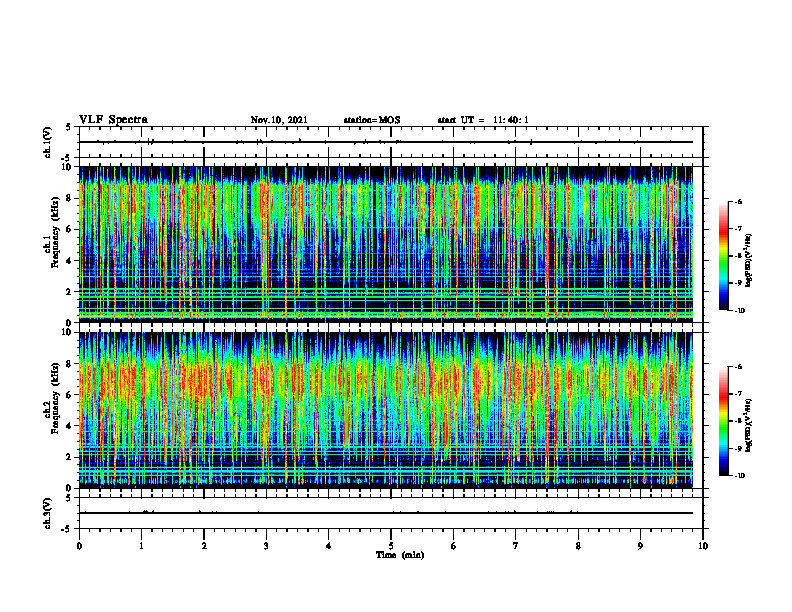Click the "-10" tick on ch.2 colorbar
This screenshot has width=792, height=612.
(x=739, y=476)
